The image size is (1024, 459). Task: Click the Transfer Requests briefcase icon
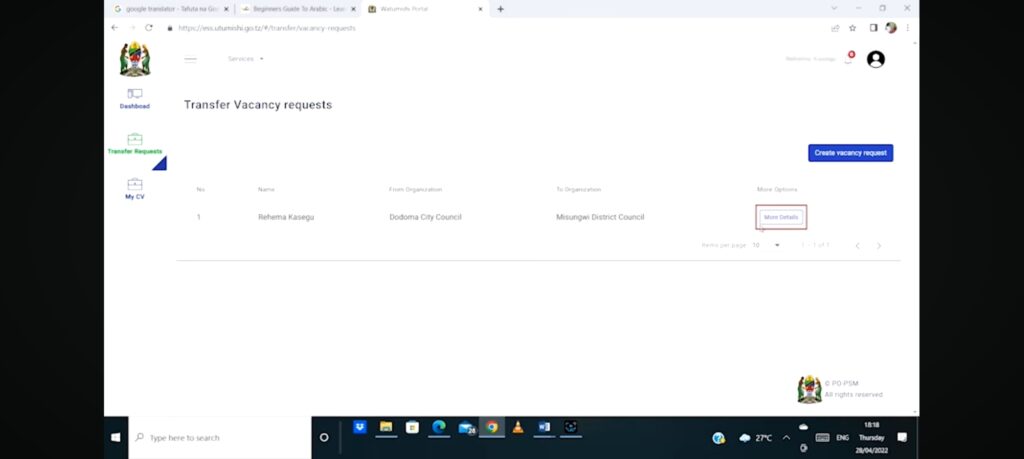[135, 140]
